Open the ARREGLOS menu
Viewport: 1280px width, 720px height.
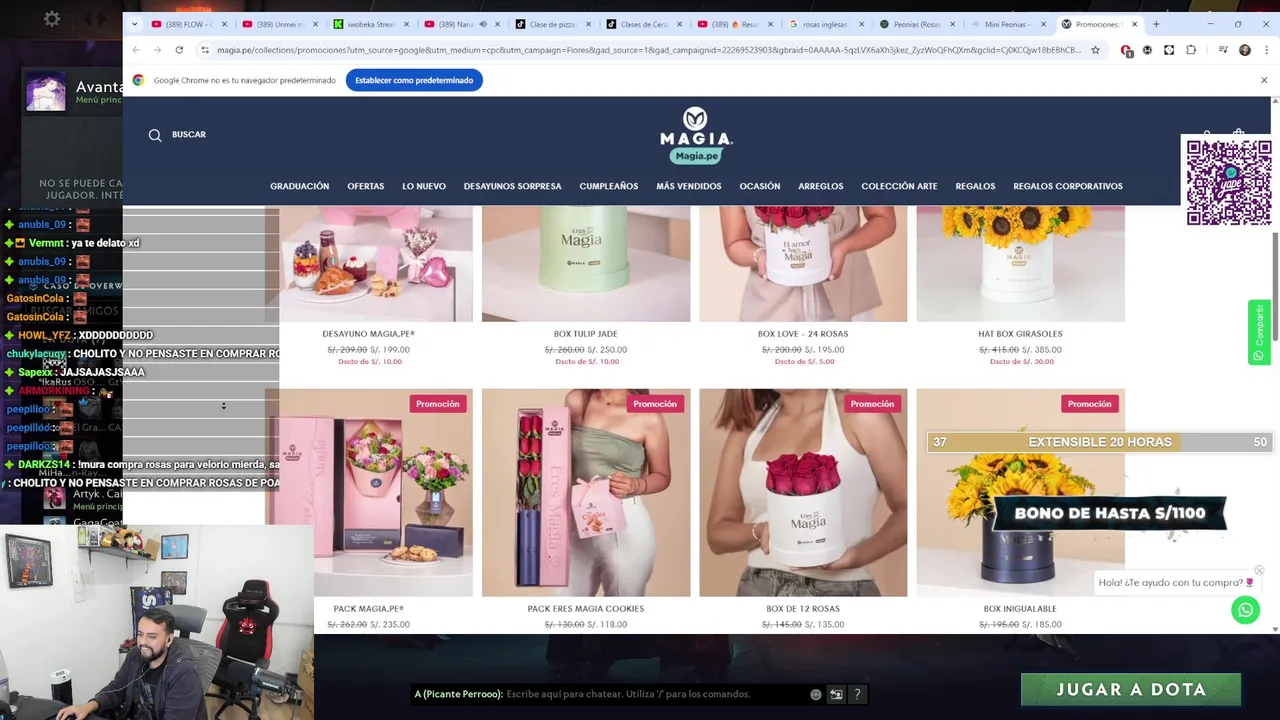pos(820,186)
